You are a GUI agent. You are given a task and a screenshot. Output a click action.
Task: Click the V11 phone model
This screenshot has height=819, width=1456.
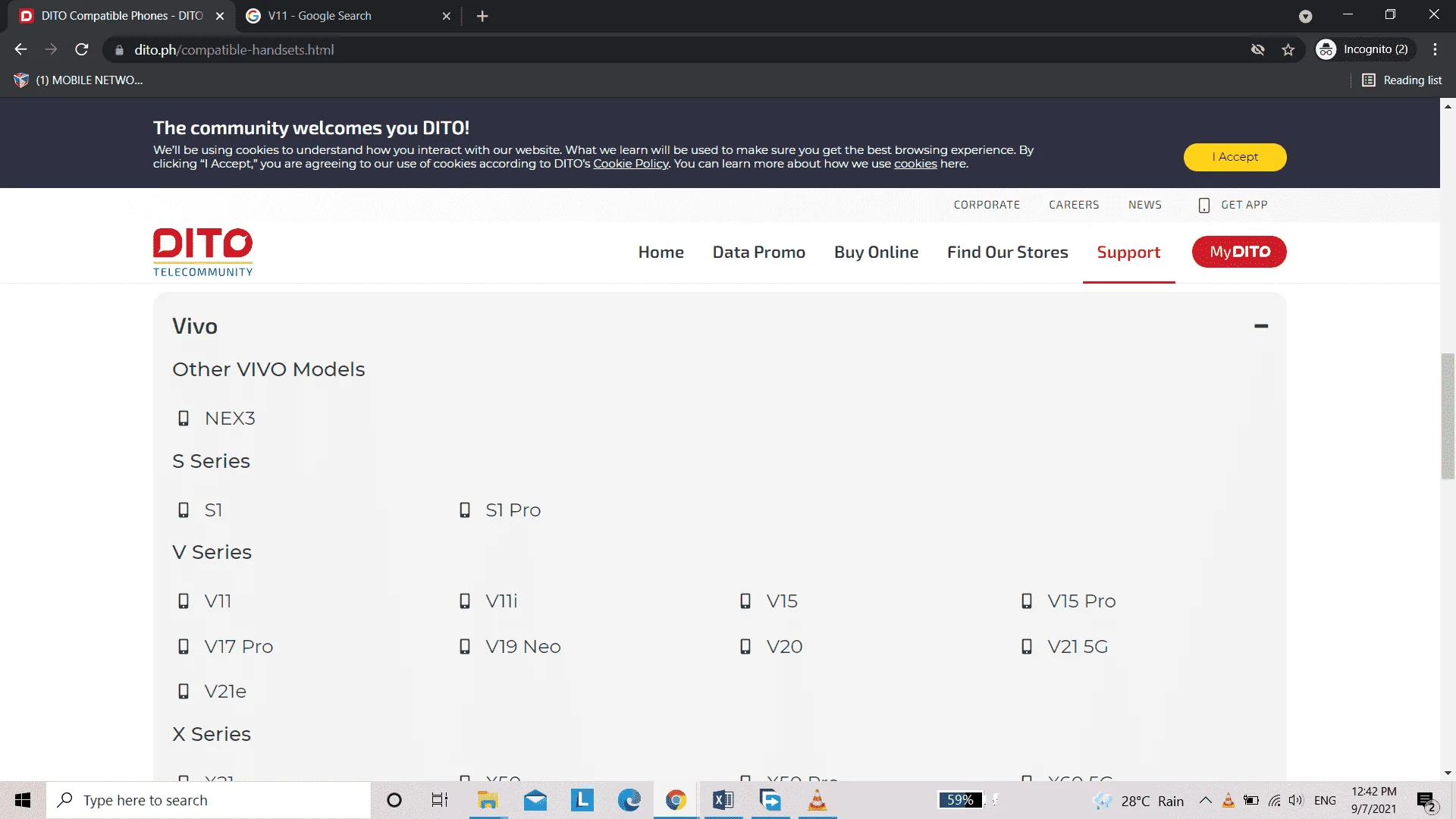pos(218,601)
